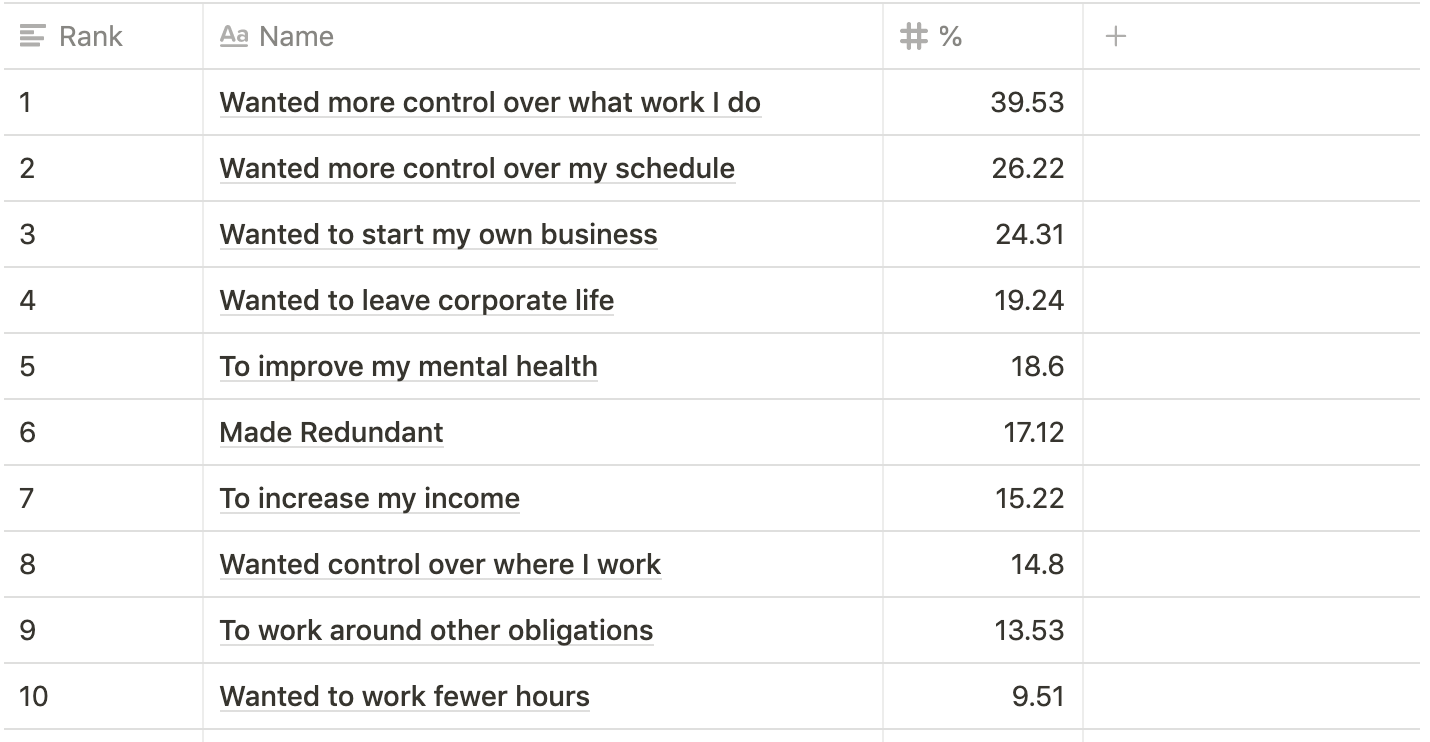Screen dimensions: 1430x742
Task: Open the 'Made Redundant' entry
Action: click(x=331, y=432)
